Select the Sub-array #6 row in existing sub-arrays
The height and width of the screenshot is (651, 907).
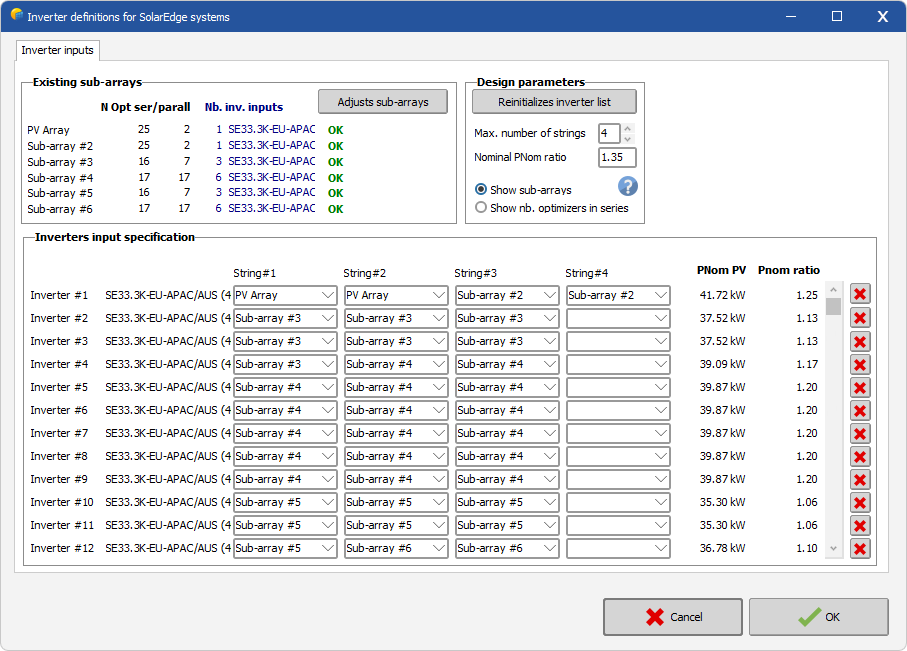click(x=185, y=209)
